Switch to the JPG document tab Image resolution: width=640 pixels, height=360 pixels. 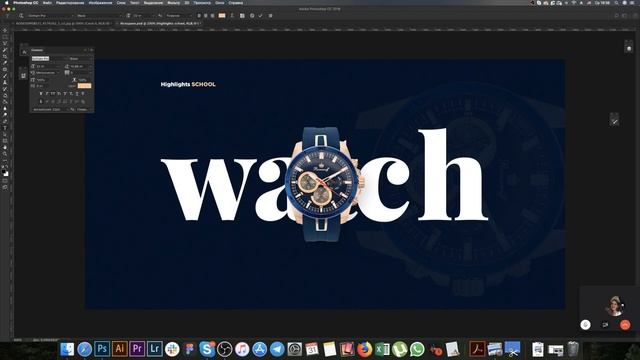62,24
